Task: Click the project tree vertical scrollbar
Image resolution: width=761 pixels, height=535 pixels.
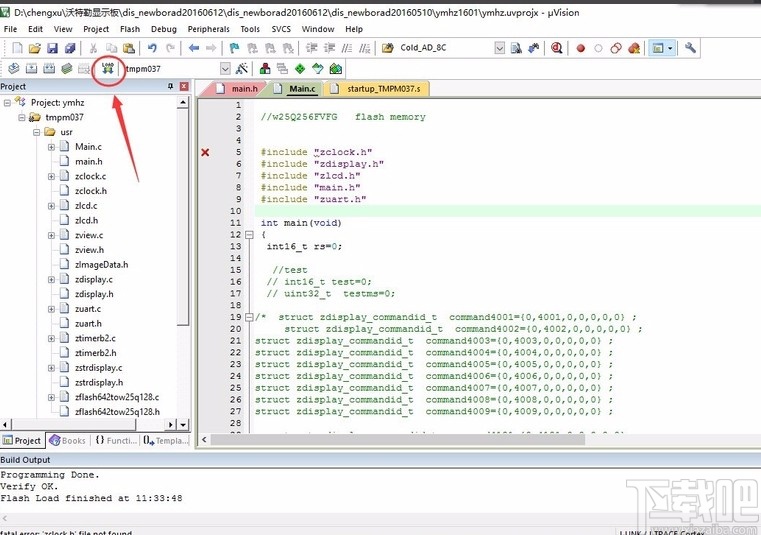Action: 182,217
